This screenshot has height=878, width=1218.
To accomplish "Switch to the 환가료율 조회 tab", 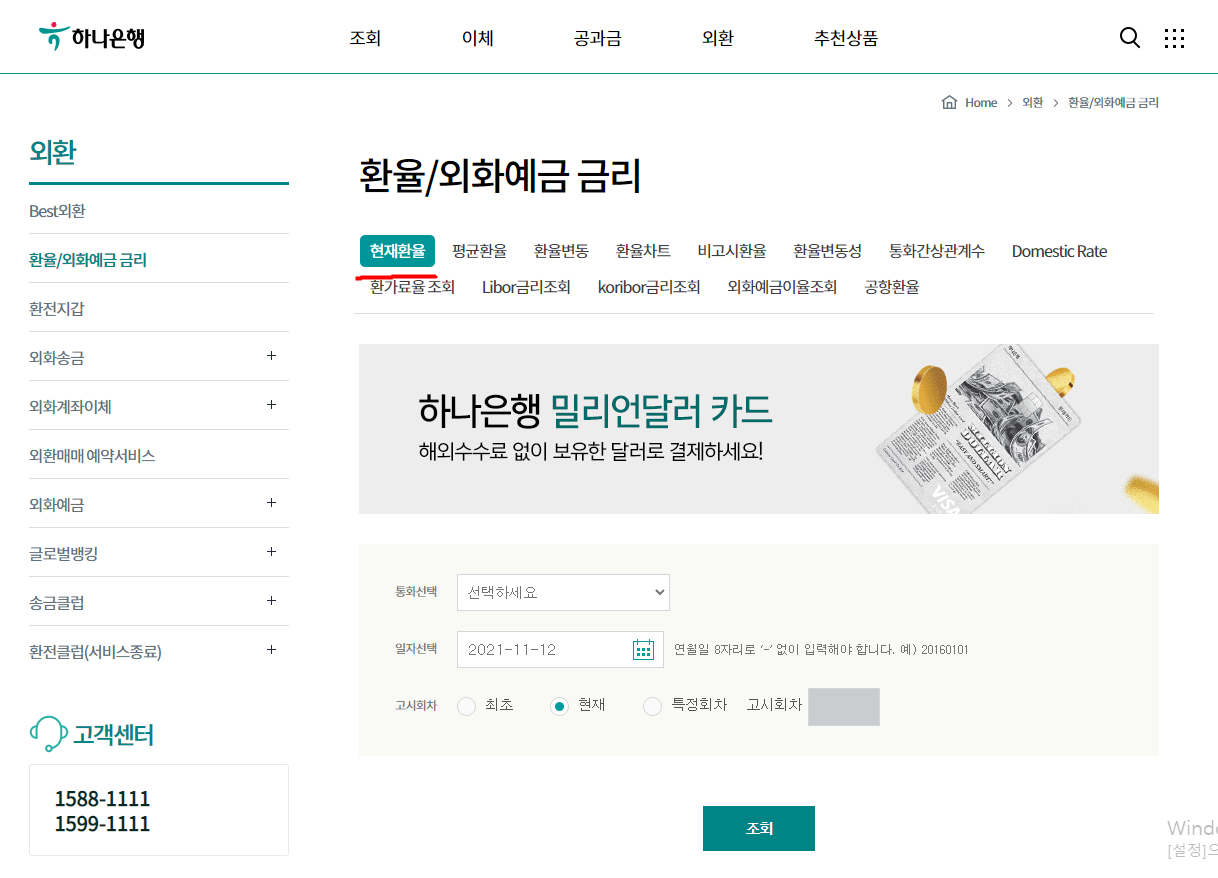I will pos(412,287).
